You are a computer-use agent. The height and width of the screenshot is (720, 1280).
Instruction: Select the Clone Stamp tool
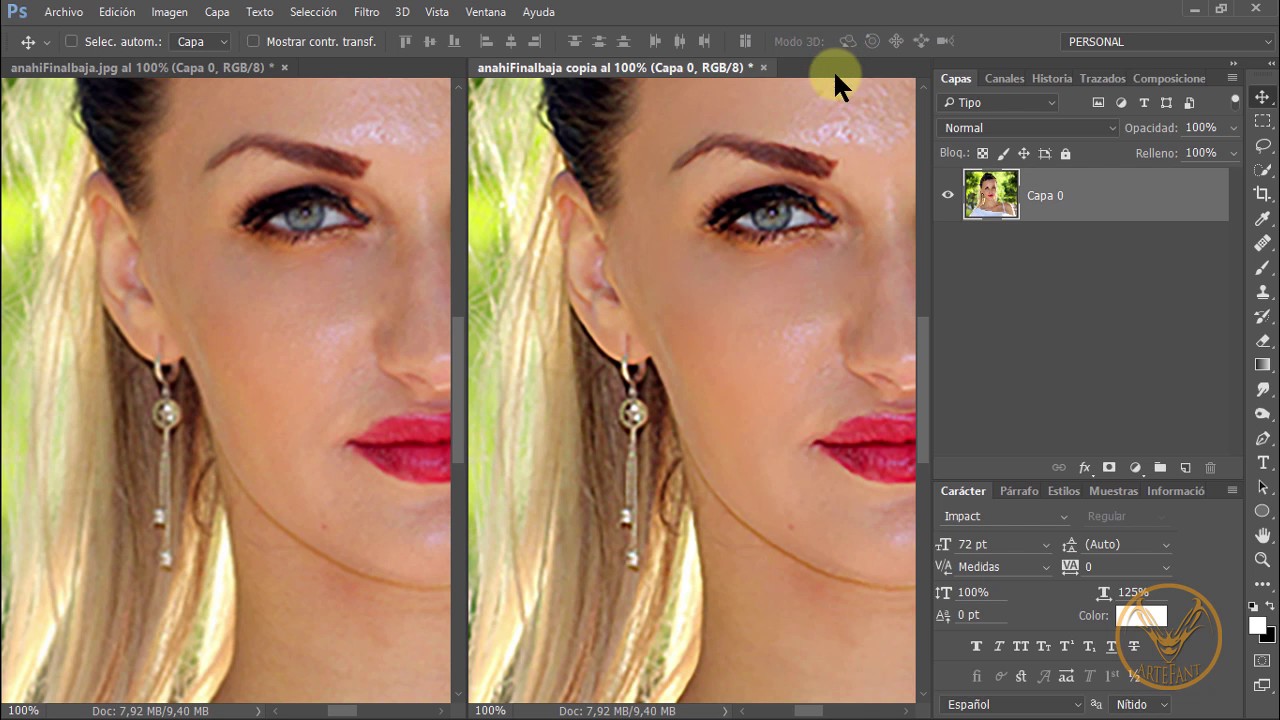pos(1262,292)
